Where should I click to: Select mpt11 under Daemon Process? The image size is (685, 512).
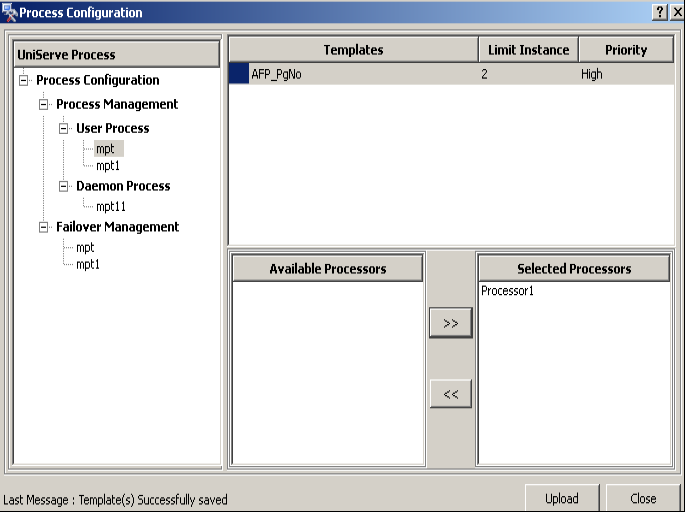pos(111,206)
